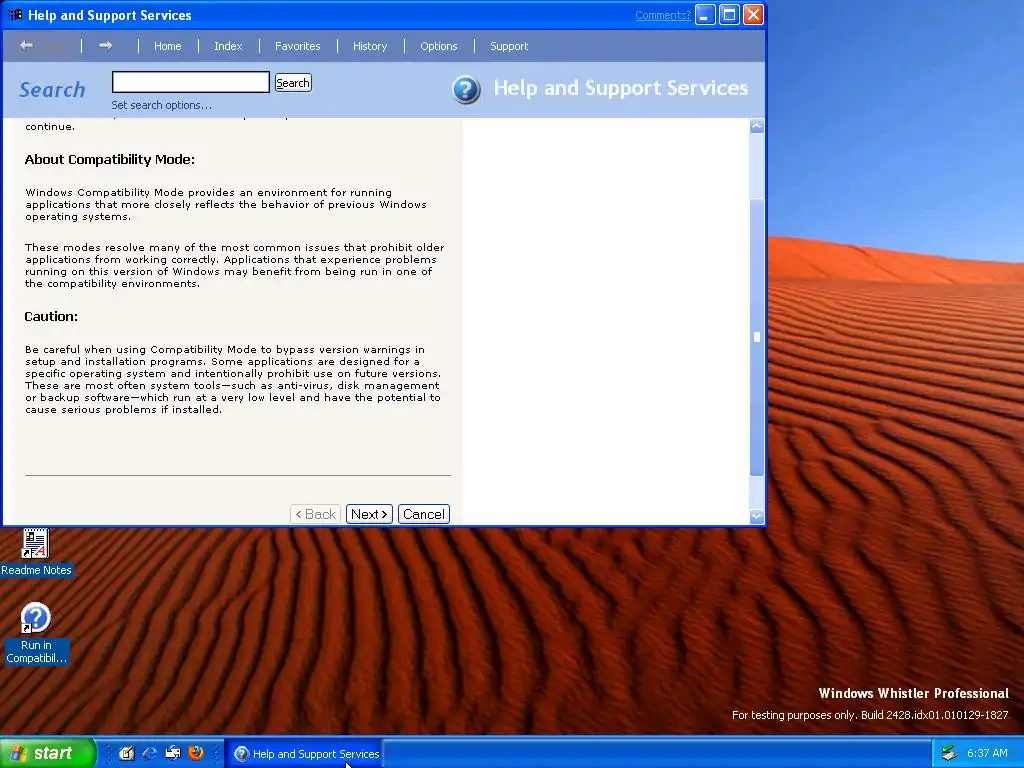Screen dimensions: 1024x768
Task: Open the Options menu
Action: coord(439,46)
